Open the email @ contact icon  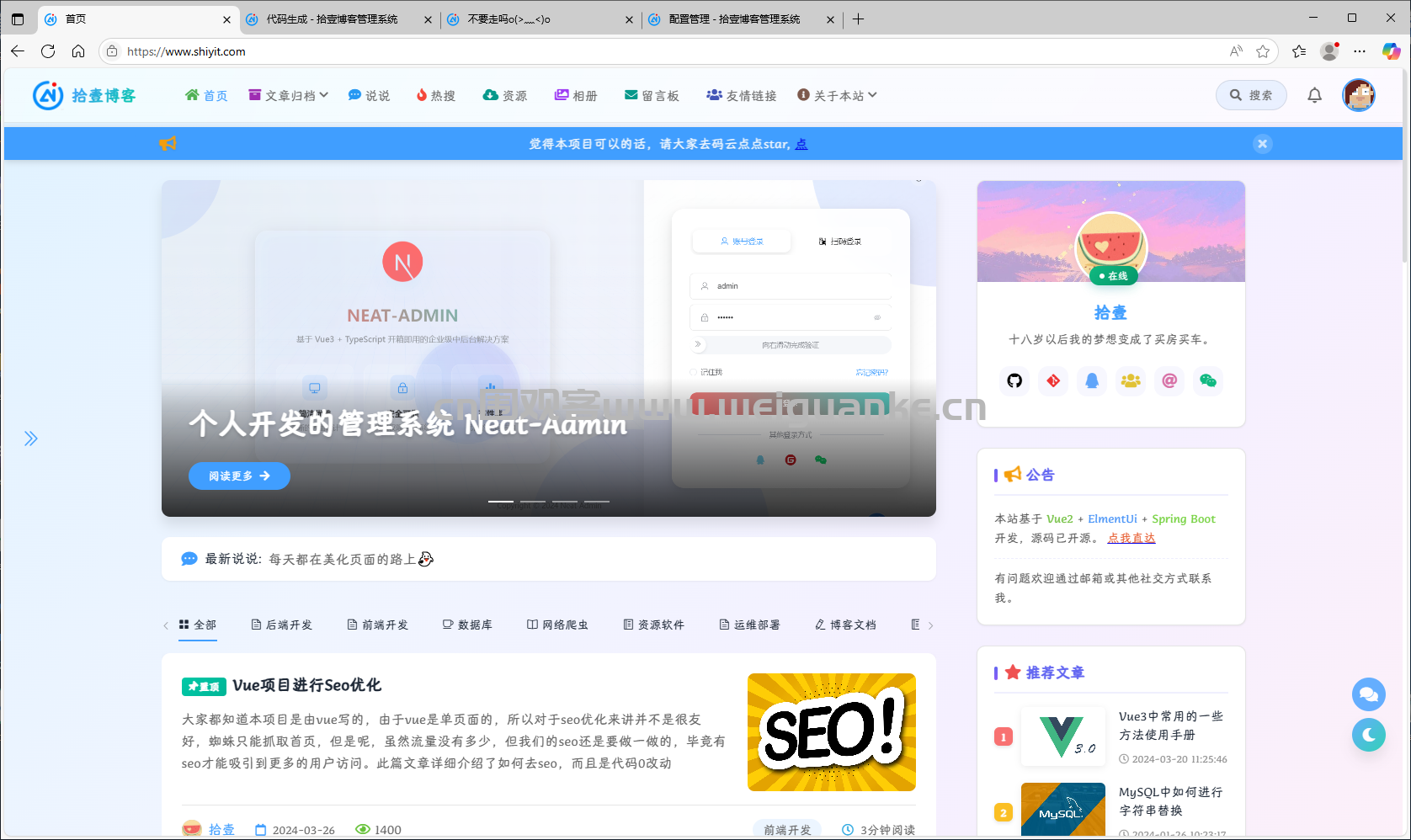pos(1169,380)
